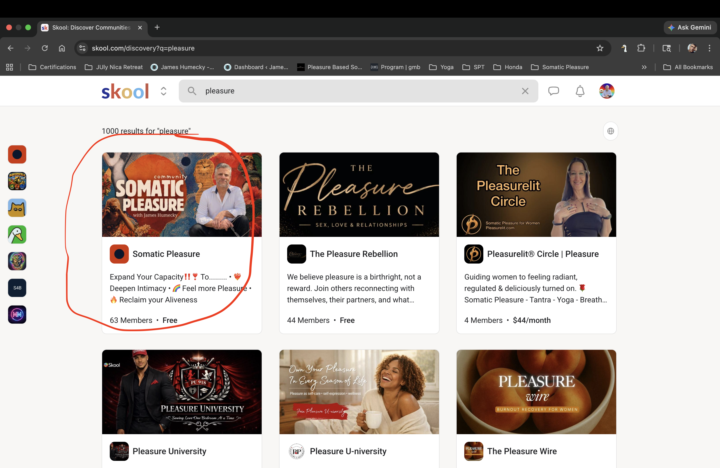This screenshot has height=468, width=720.
Task: Open the 'JUly Nica Retreat' bookmark folder
Action: (114, 67)
